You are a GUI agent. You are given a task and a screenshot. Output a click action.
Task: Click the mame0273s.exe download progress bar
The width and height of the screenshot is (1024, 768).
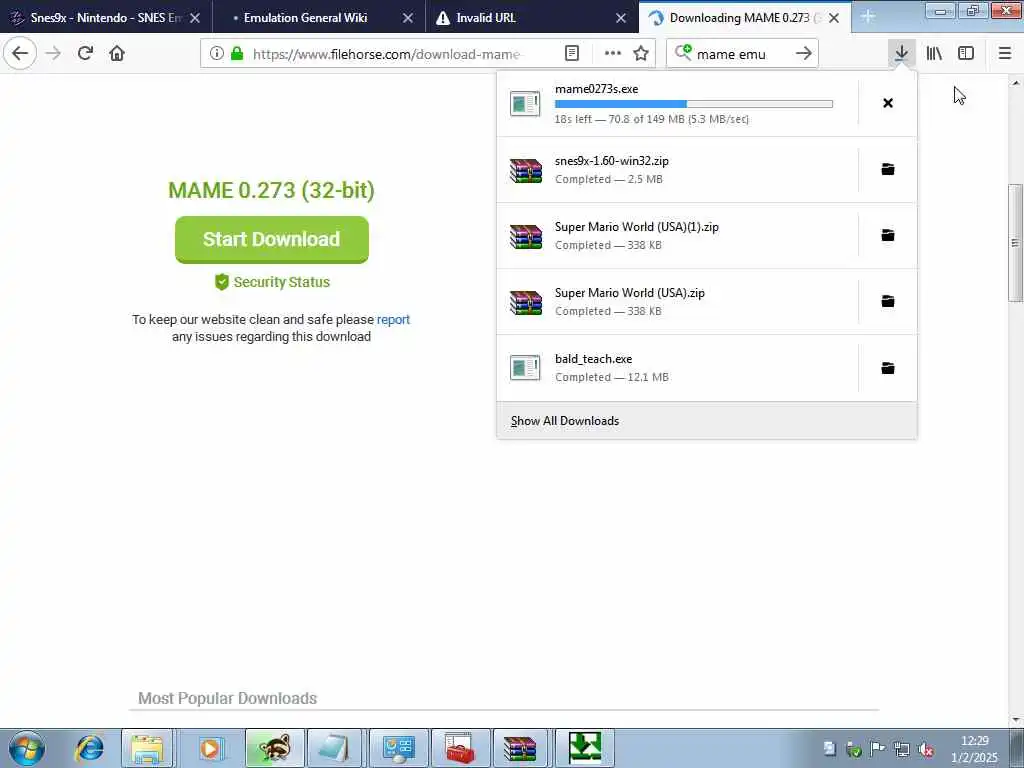click(694, 104)
